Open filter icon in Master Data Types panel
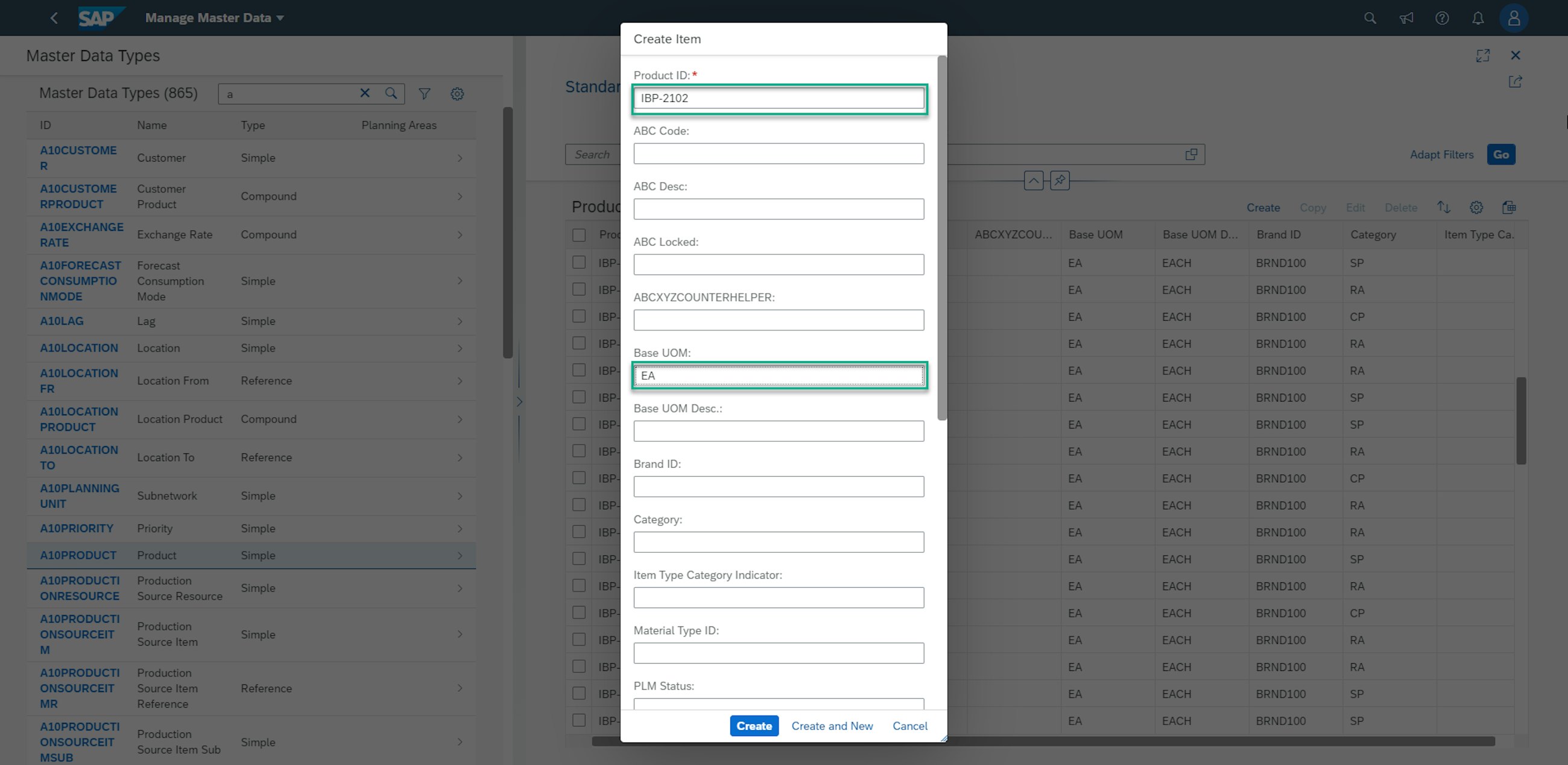This screenshot has height=765, width=1568. 424,93
